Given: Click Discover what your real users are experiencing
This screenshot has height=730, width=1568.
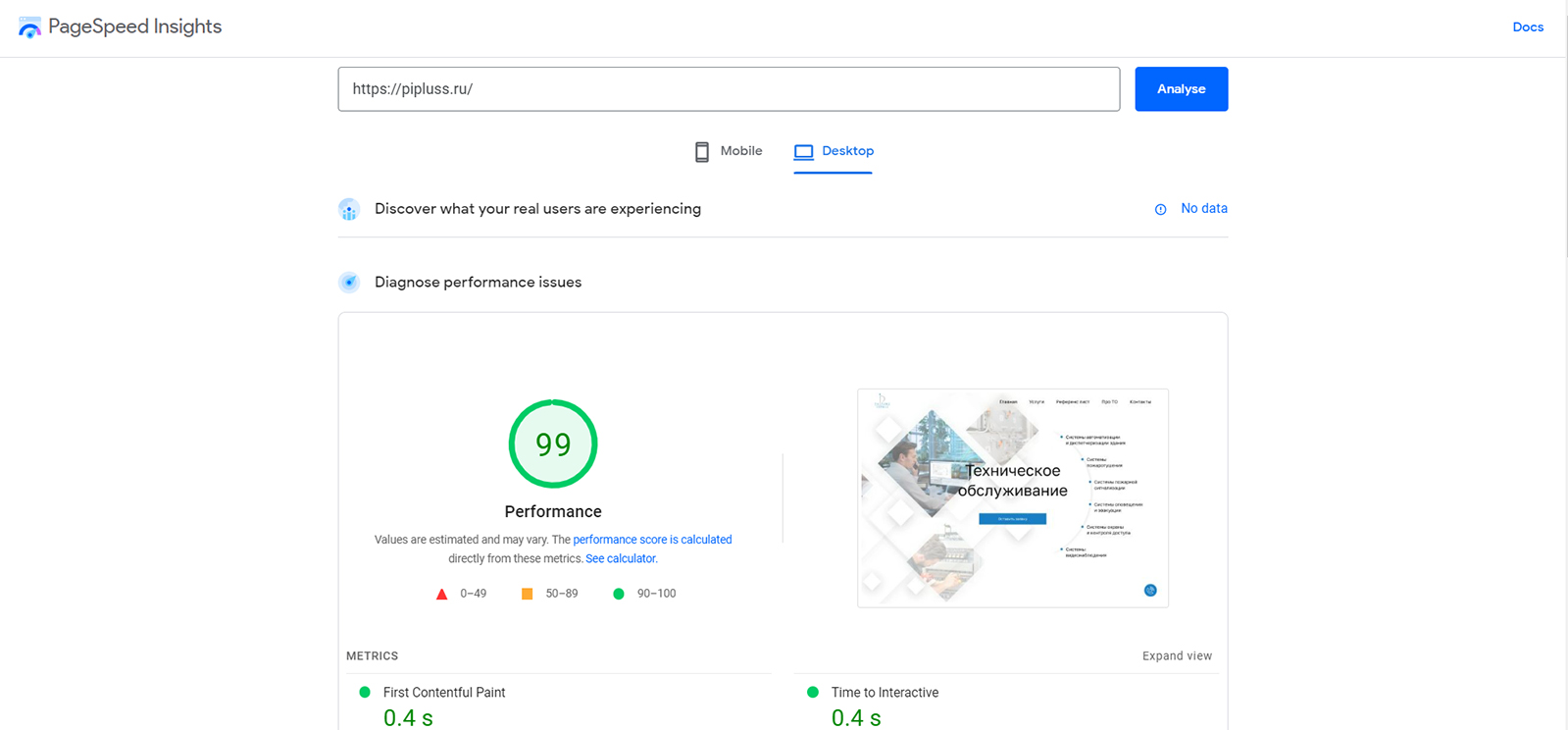Looking at the screenshot, I should tap(537, 209).
